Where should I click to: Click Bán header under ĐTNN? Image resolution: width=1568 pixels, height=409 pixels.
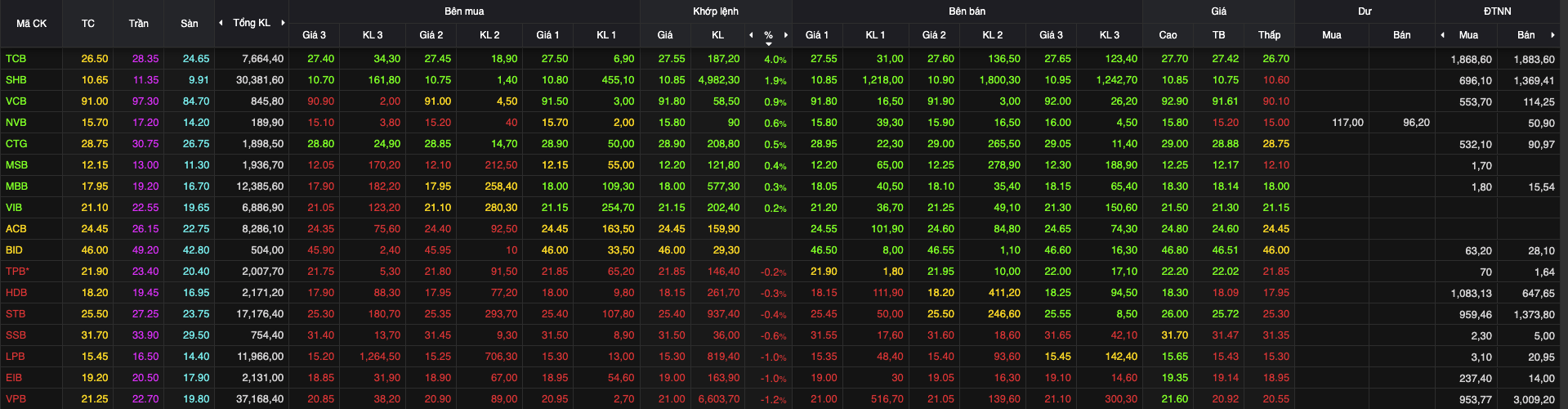pyautogui.click(x=1526, y=35)
